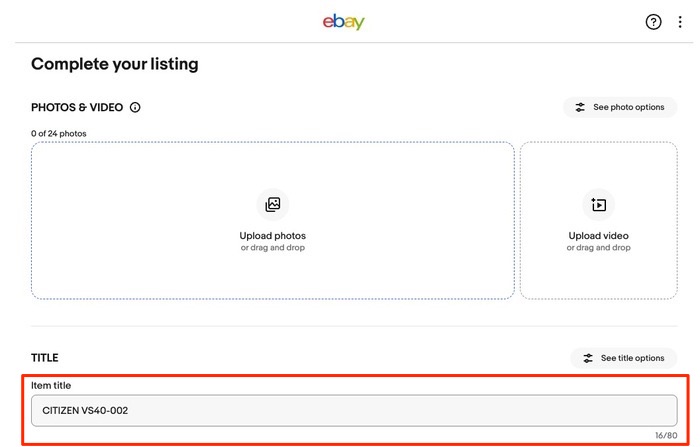Click the Upload photos label
The height and width of the screenshot is (447, 700).
point(272,236)
